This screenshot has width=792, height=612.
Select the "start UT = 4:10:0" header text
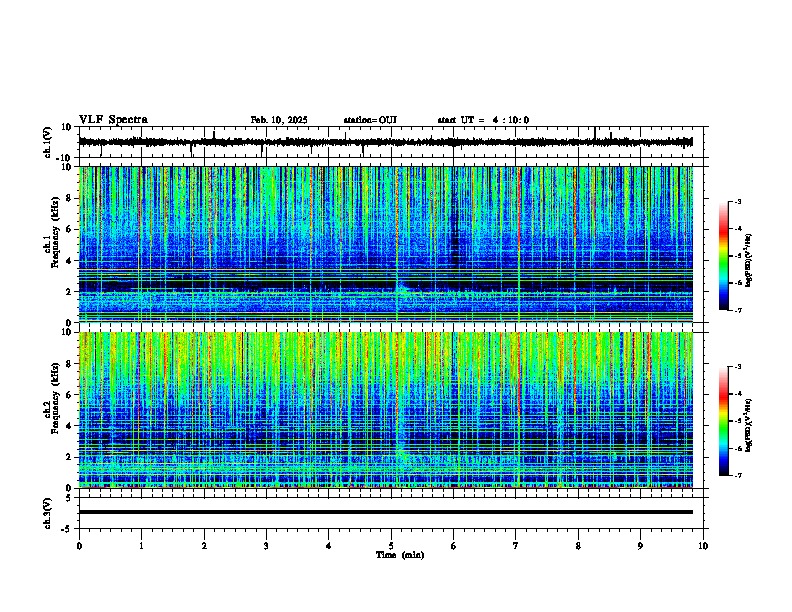pyautogui.click(x=483, y=120)
